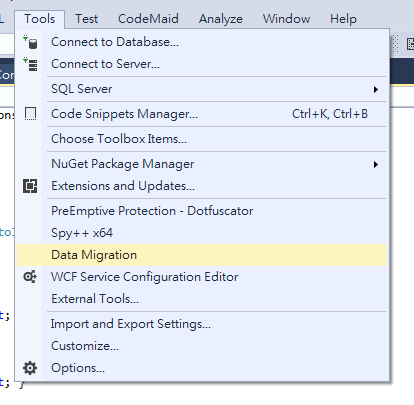This screenshot has height=405, width=414.
Task: Open the Help menu
Action: (343, 19)
